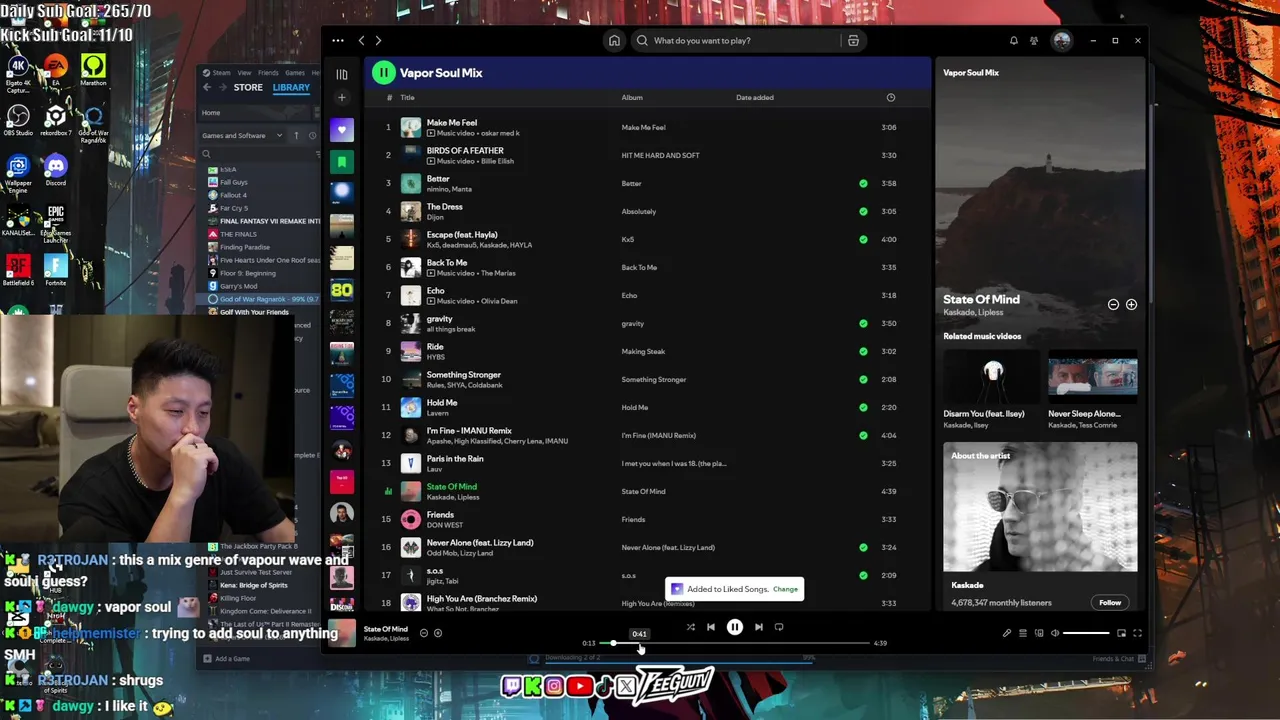Sort by the Album column header
This screenshot has width=1280, height=720.
point(632,98)
